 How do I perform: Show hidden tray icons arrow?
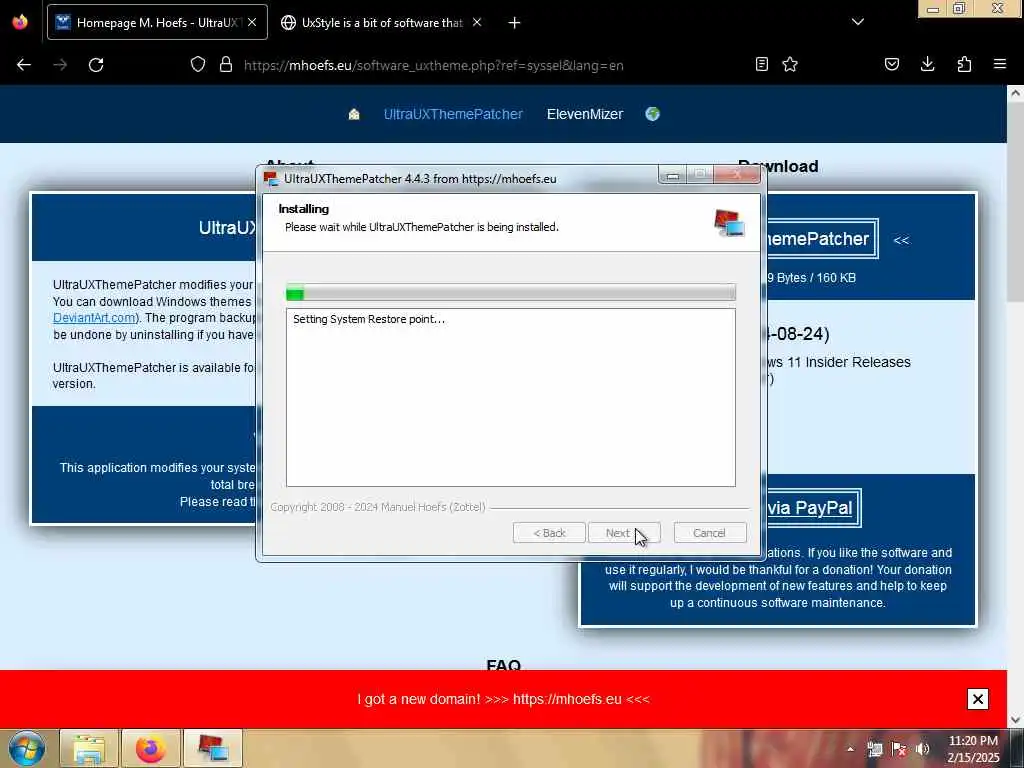click(x=850, y=749)
